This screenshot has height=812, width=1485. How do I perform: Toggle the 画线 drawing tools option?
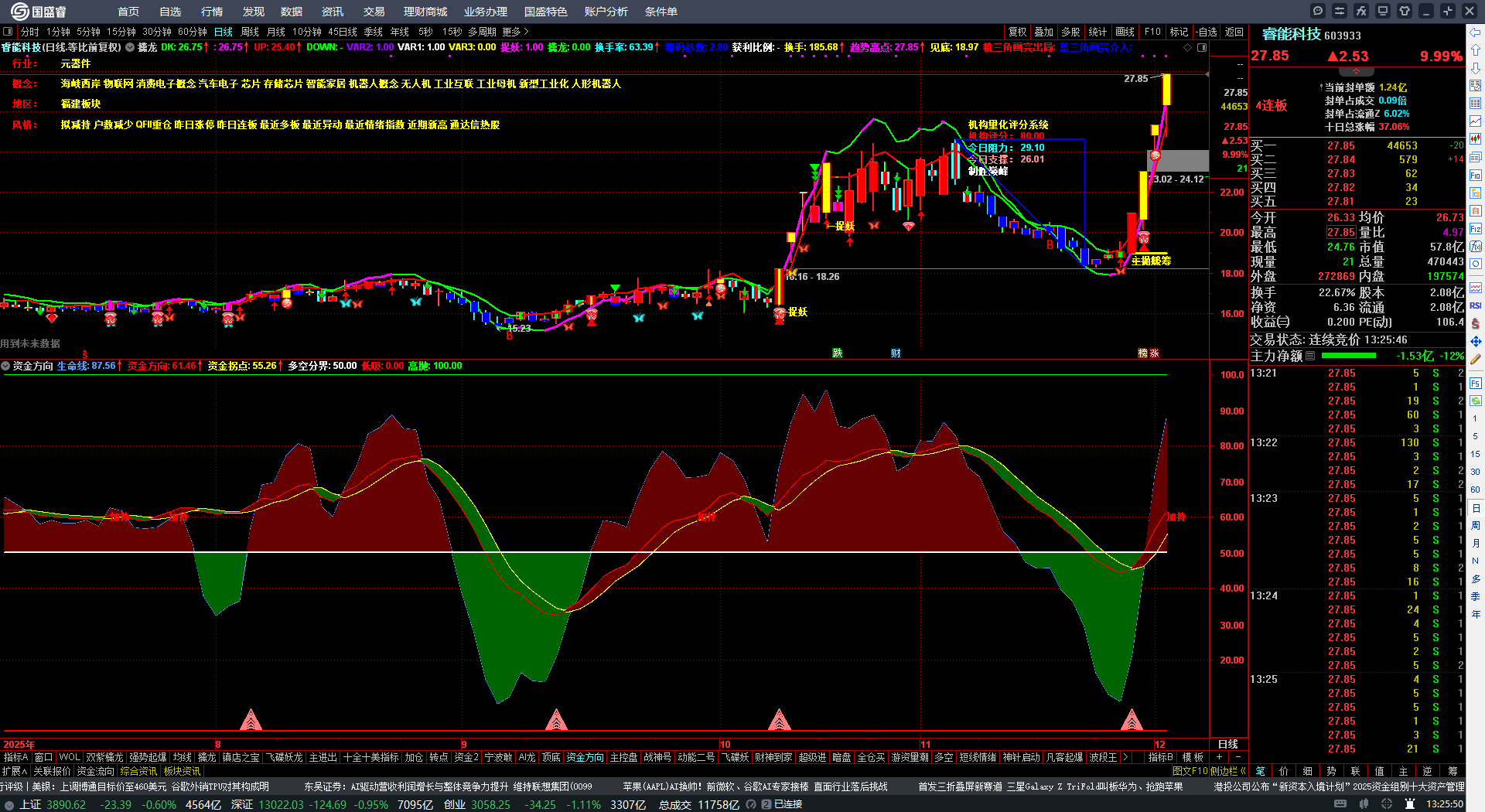tap(1125, 32)
